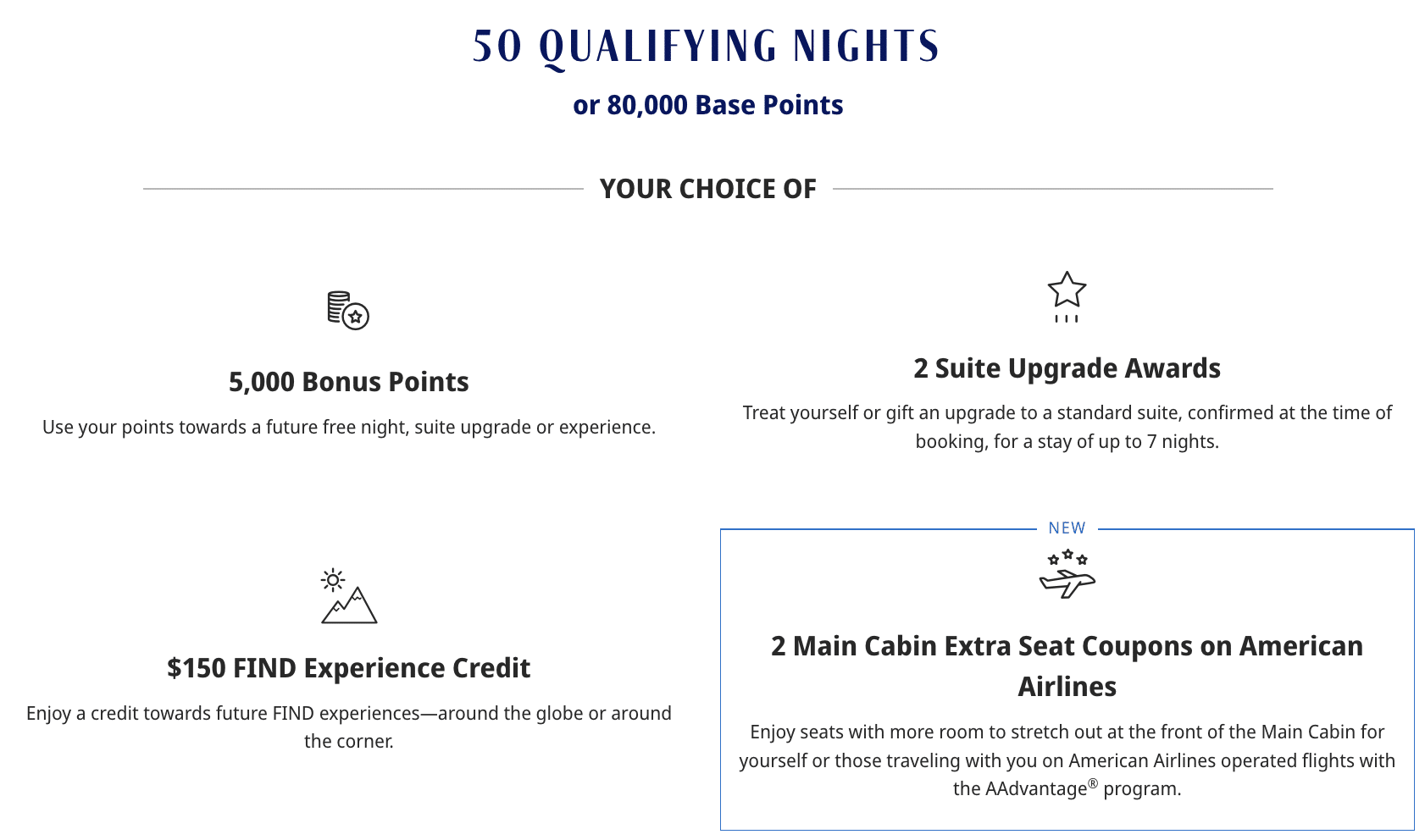
Task: Click the airplane icon with stars
Action: [x=1067, y=574]
